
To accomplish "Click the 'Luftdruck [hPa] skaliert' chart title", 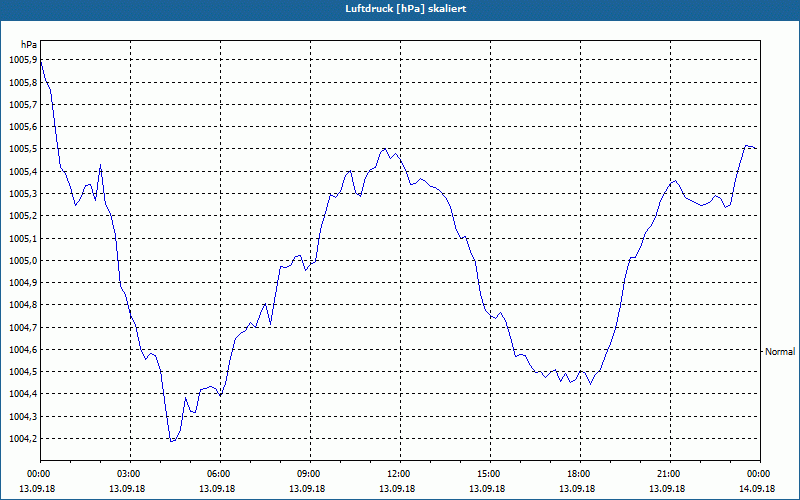I will point(405,9).
